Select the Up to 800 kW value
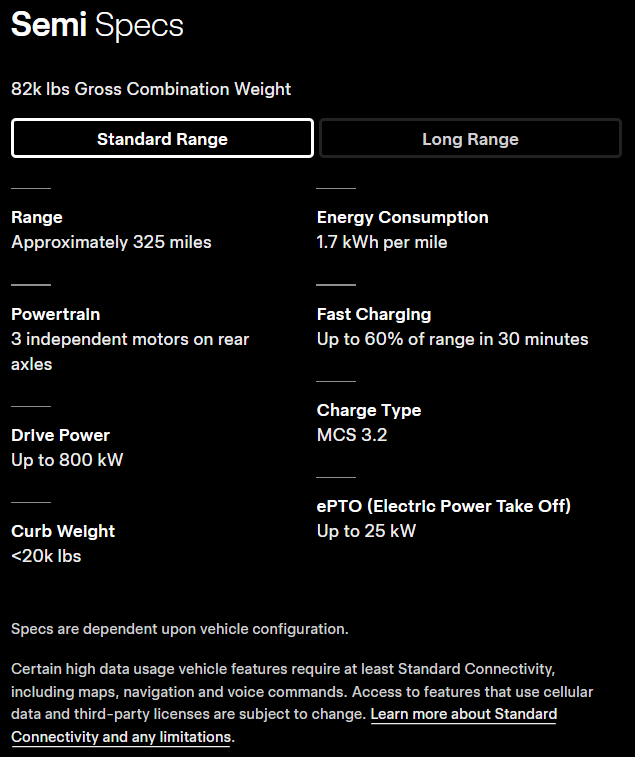Screen dimensions: 635x757 click(67, 460)
